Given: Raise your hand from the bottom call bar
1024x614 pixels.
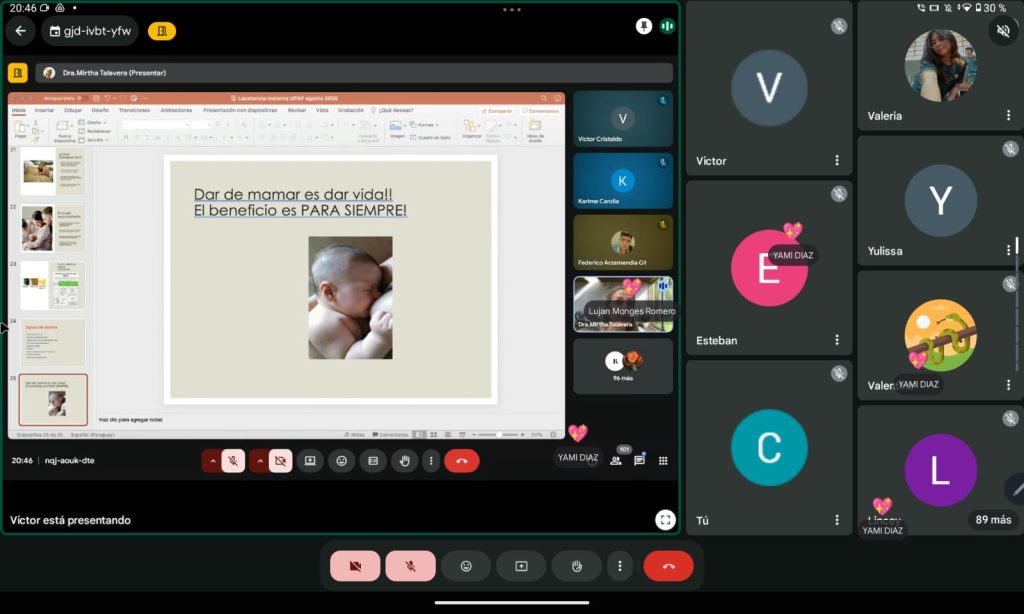Looking at the screenshot, I should point(577,566).
